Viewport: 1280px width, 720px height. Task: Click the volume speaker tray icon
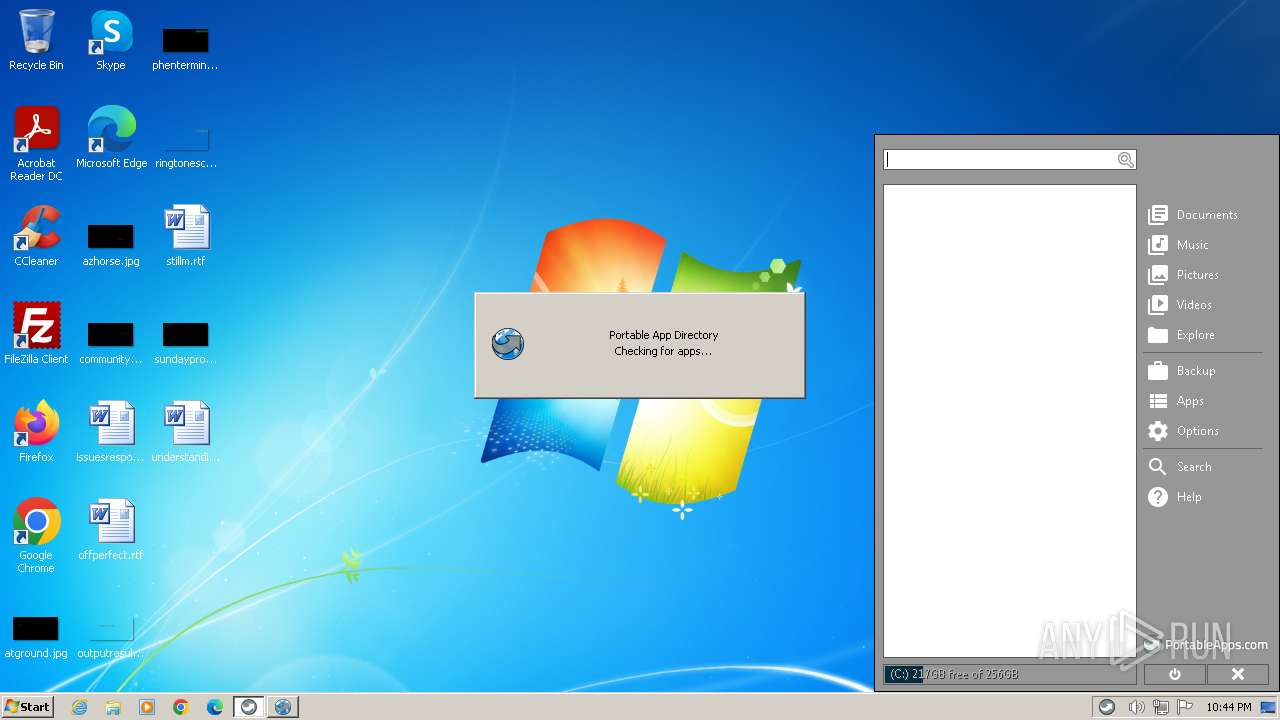click(x=1136, y=707)
